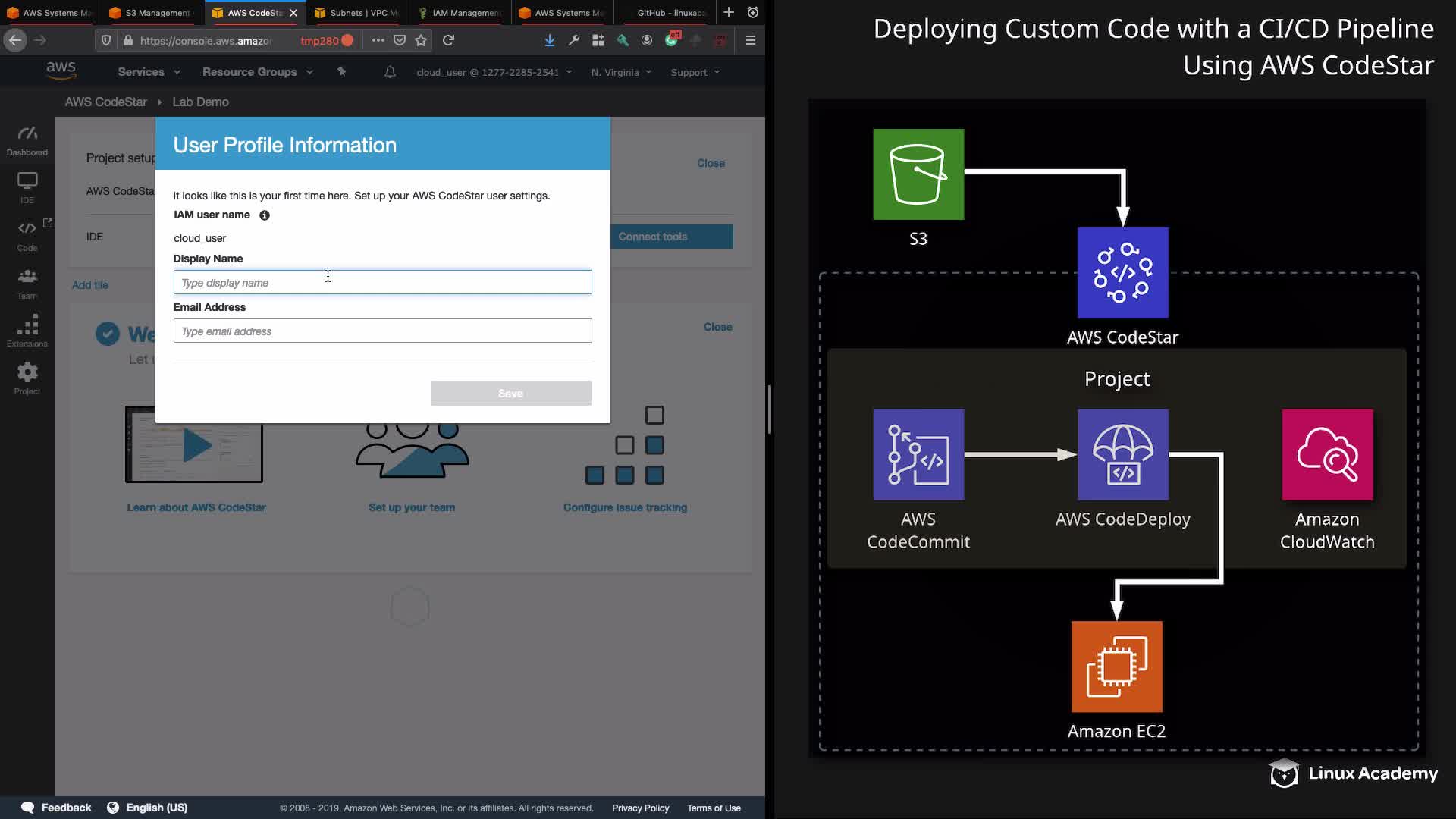Click the IAM user name info icon
The image size is (1456, 819).
[x=265, y=215]
